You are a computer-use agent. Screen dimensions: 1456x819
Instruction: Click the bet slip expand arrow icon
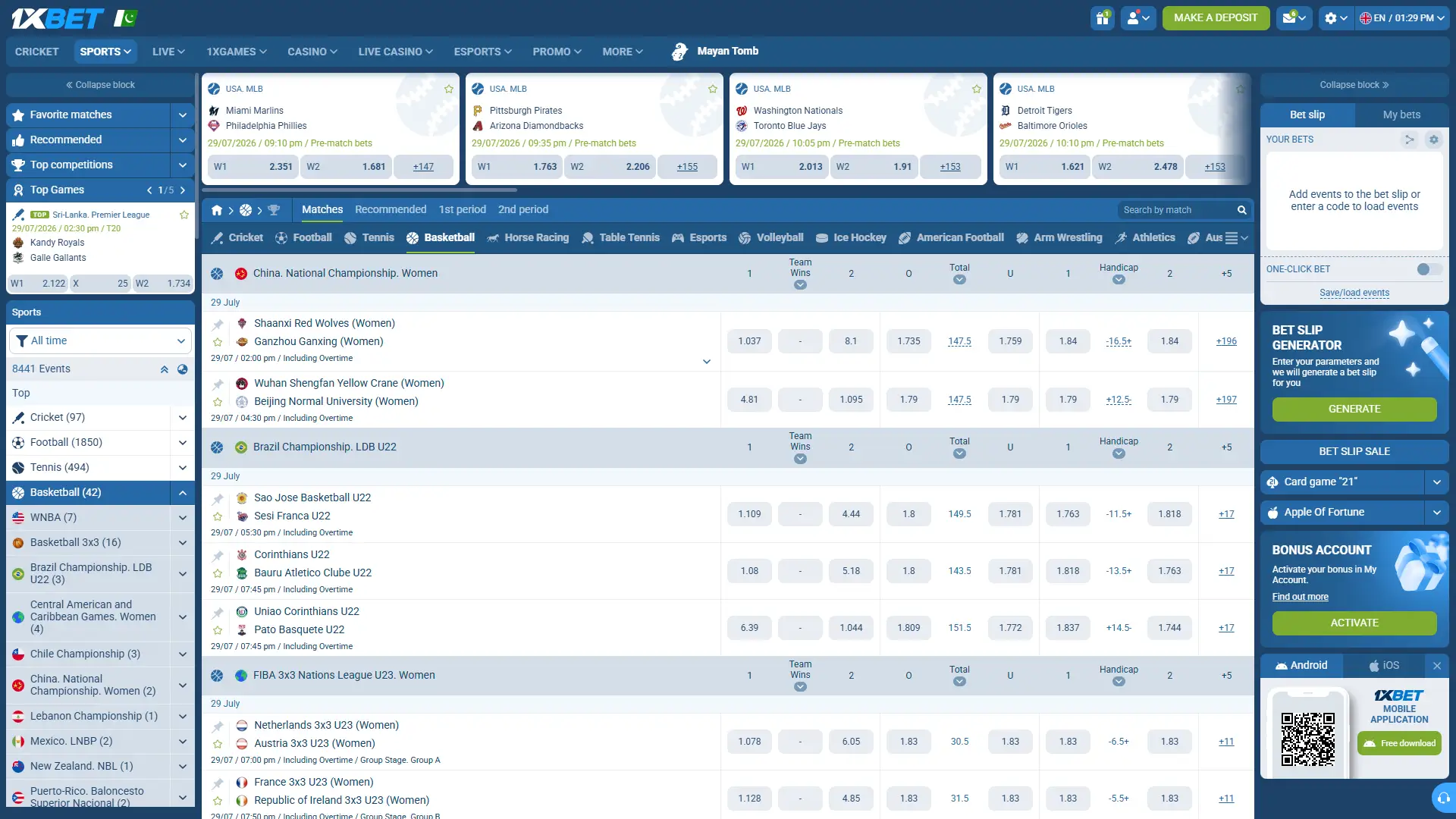pos(1410,140)
